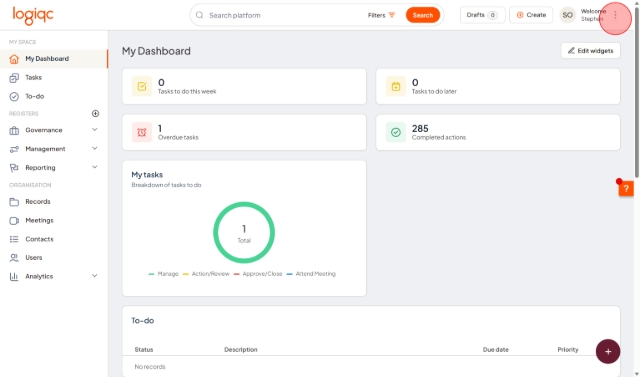Screen dimensions: 640x377
Task: Click the round plus add button
Action: pos(608,351)
